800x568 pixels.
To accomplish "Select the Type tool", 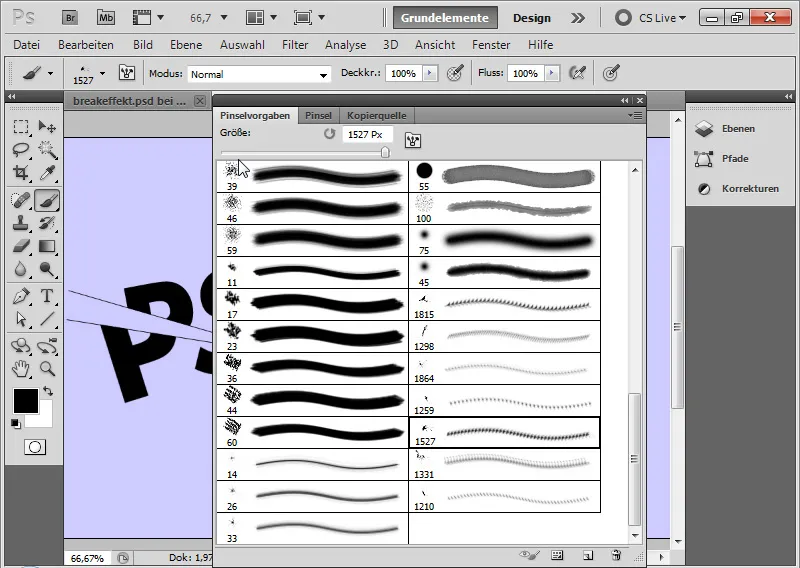I will pyautogui.click(x=47, y=296).
